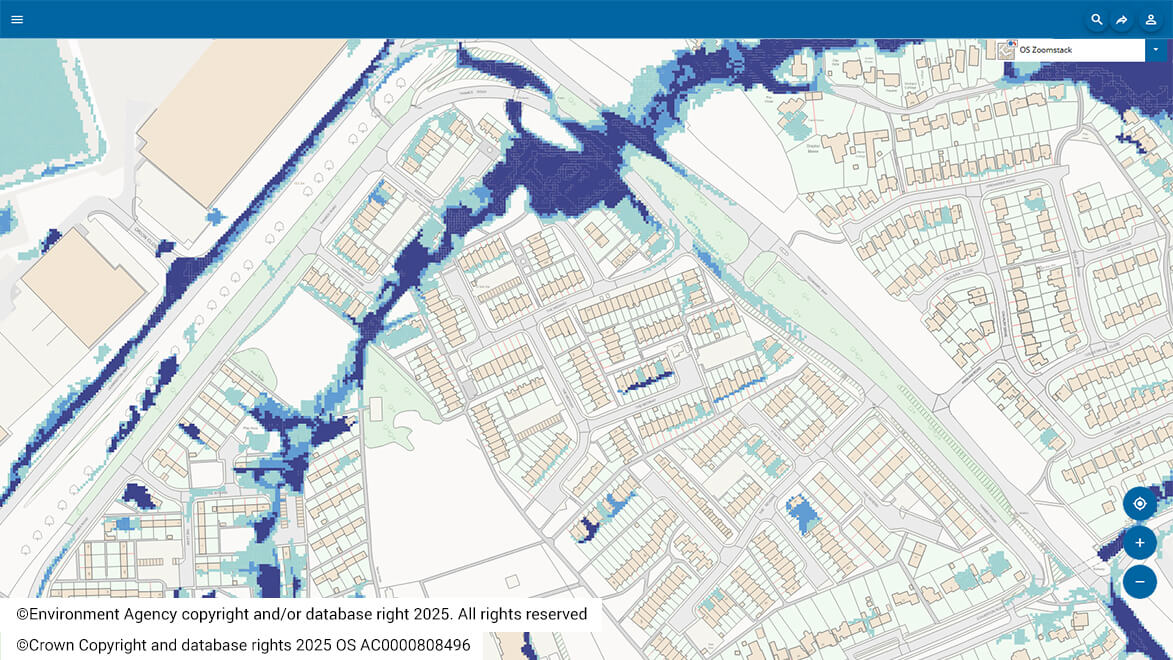Image resolution: width=1173 pixels, height=660 pixels.
Task: Click the Environment Agency copyright notice
Action: pyautogui.click(x=301, y=614)
